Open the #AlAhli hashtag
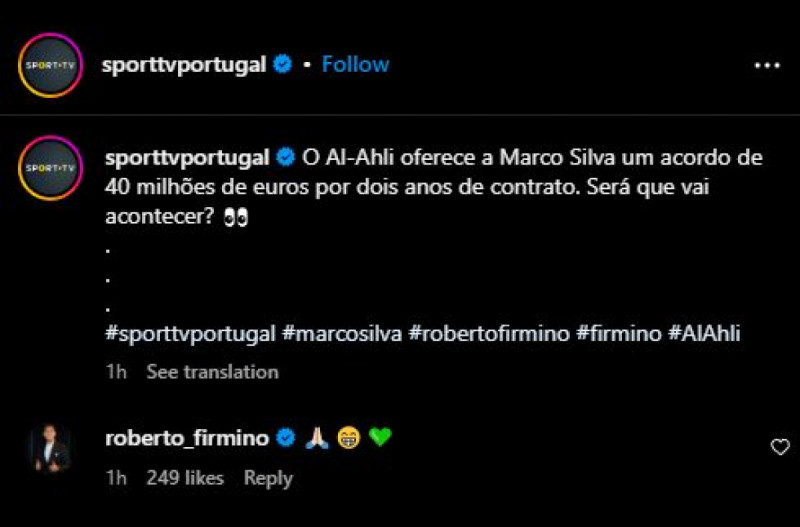 [704, 335]
